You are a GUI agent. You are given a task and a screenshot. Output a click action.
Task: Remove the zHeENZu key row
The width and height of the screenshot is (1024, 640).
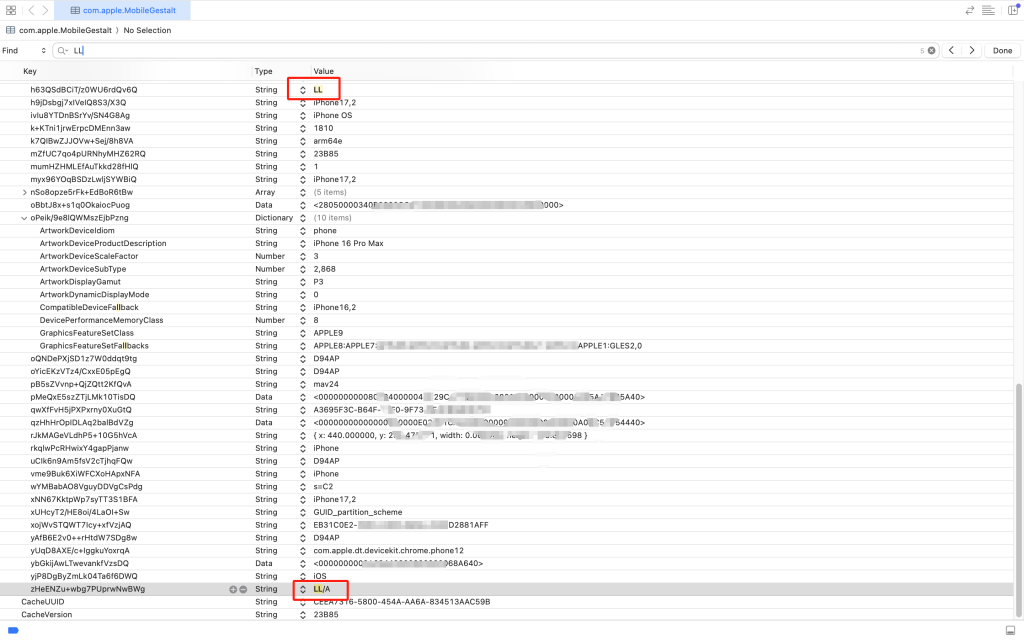pos(242,589)
